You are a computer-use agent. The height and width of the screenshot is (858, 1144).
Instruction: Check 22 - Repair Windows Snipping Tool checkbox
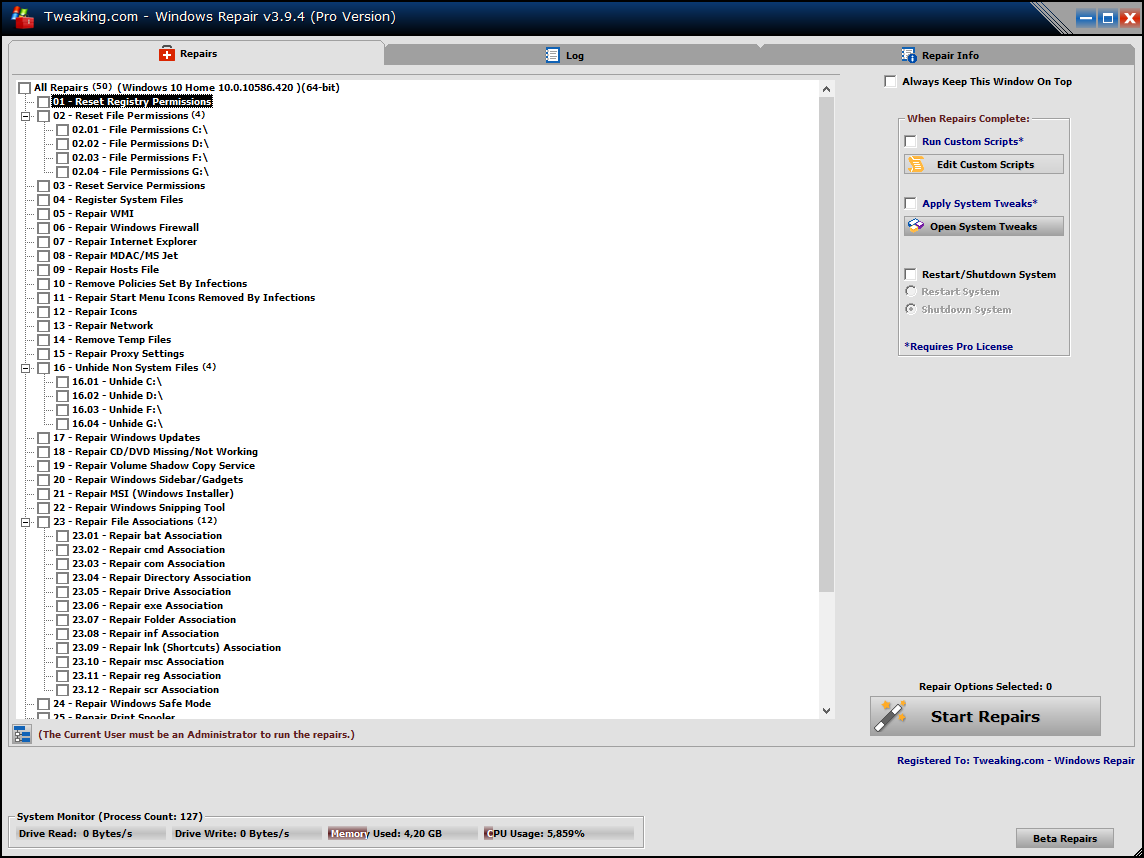pos(44,508)
